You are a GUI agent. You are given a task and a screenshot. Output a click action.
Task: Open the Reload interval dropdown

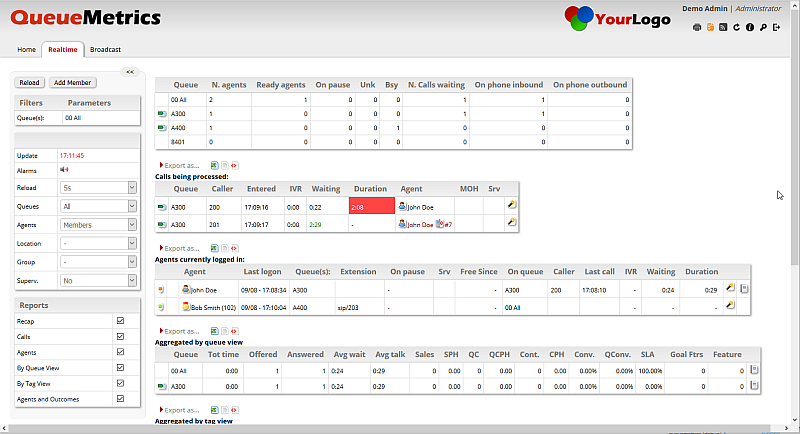pyautogui.click(x=98, y=187)
